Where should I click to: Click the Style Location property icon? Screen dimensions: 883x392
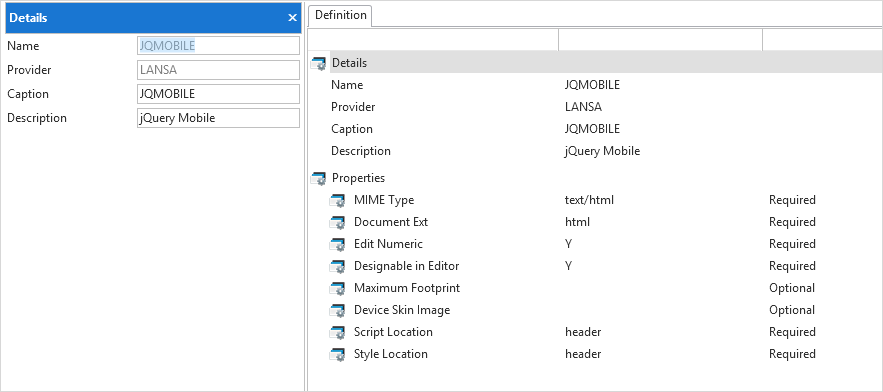coord(337,354)
